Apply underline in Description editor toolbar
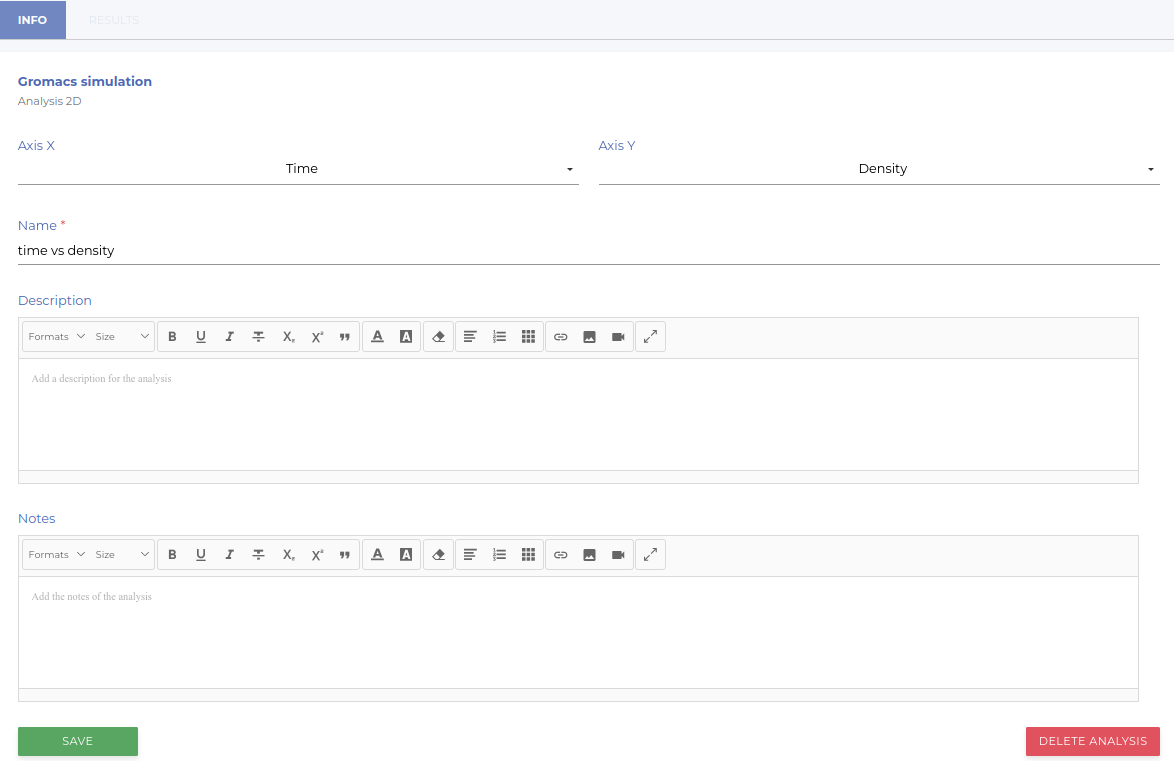Screen dimensions: 1174x761 coord(201,337)
